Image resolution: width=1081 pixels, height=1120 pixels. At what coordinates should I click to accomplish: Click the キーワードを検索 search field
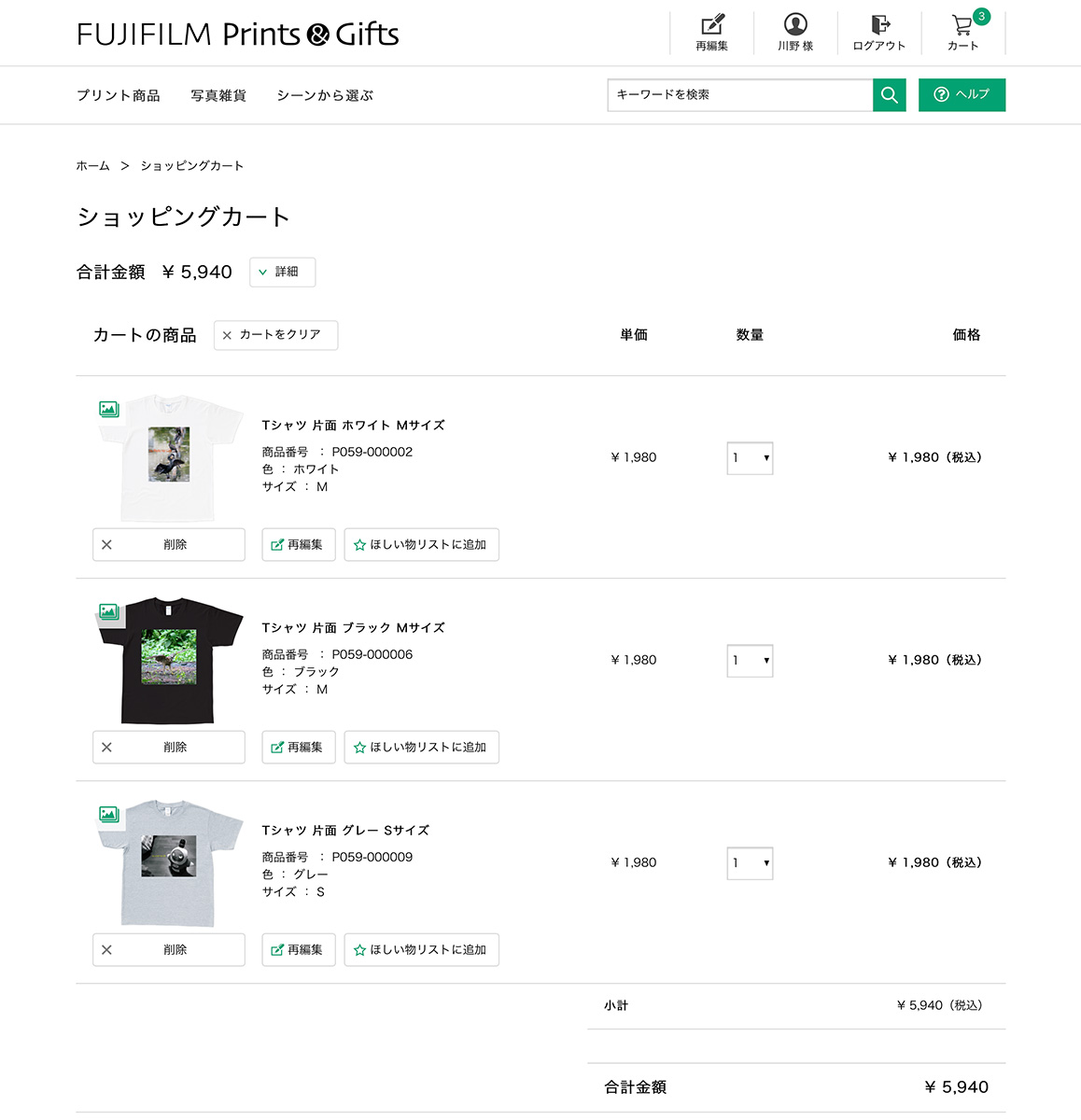click(x=739, y=95)
